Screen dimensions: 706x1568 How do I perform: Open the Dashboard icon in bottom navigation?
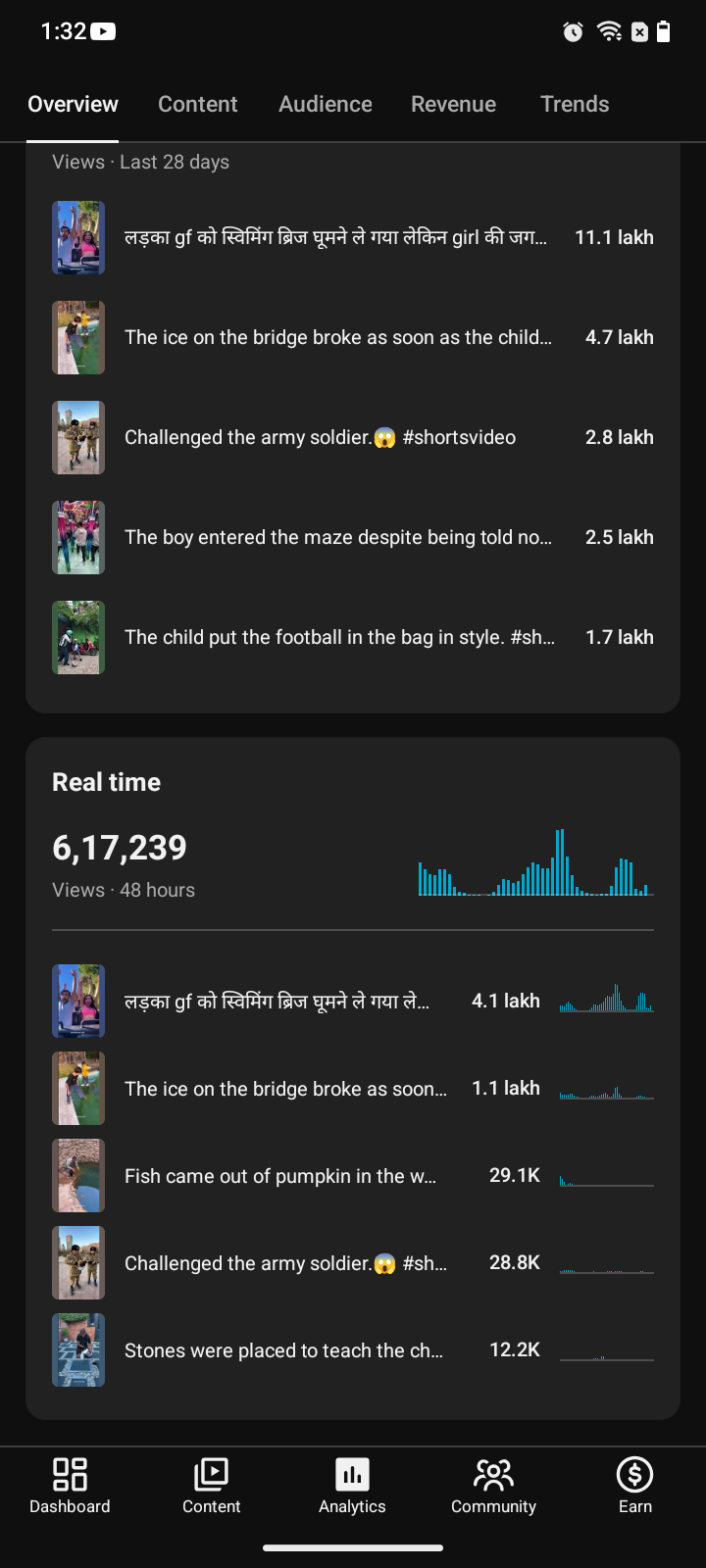pos(70,1475)
